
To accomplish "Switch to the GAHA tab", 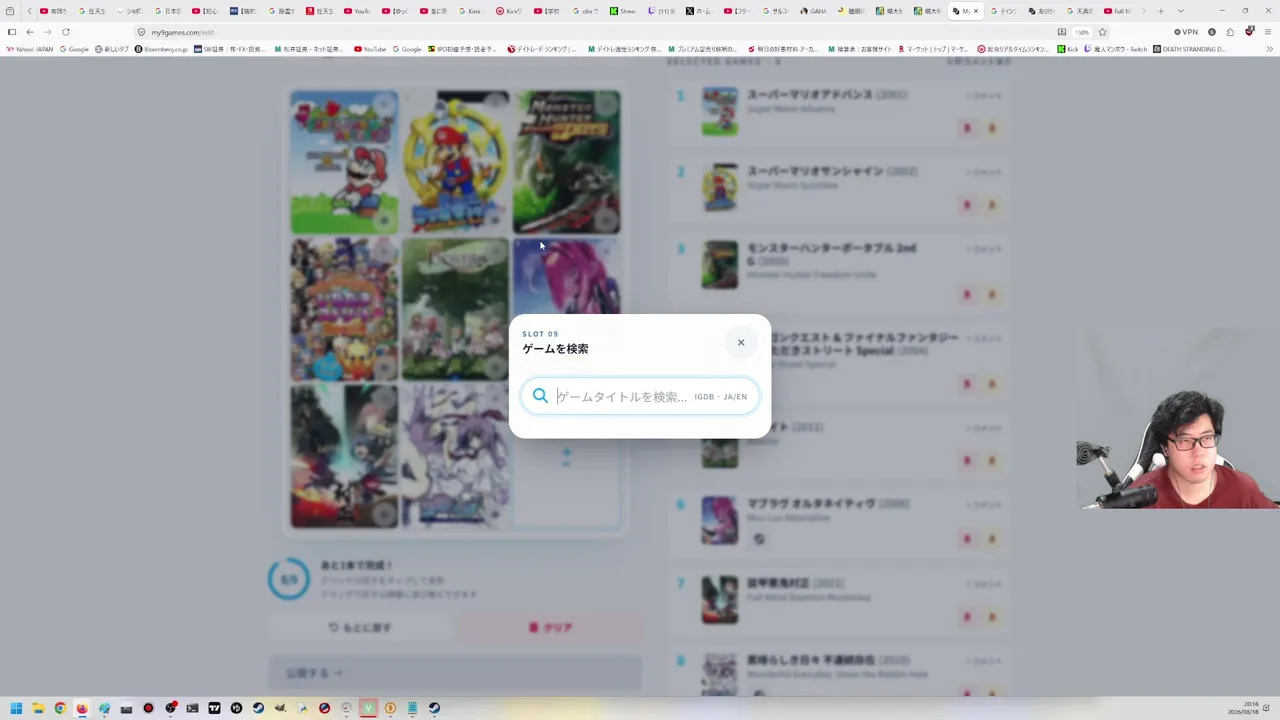I will click(814, 11).
